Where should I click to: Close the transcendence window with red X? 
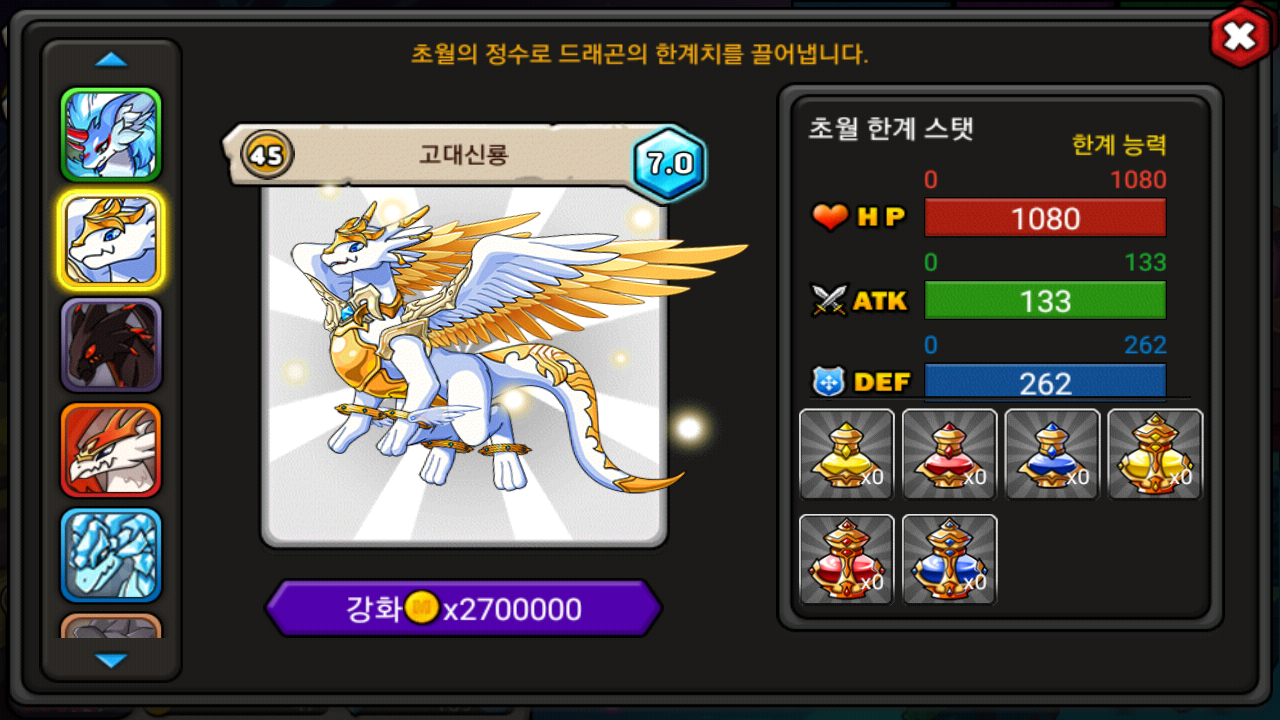pyautogui.click(x=1240, y=37)
